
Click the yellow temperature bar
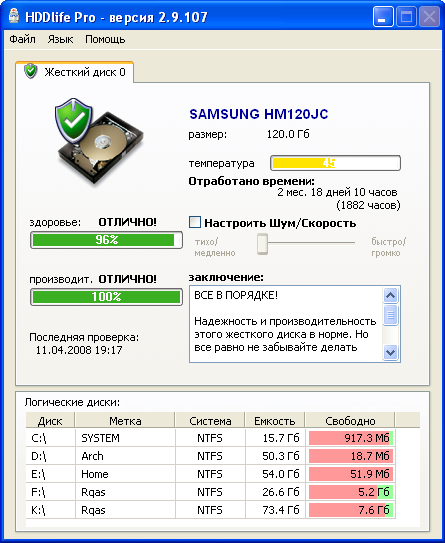[x=335, y=163]
